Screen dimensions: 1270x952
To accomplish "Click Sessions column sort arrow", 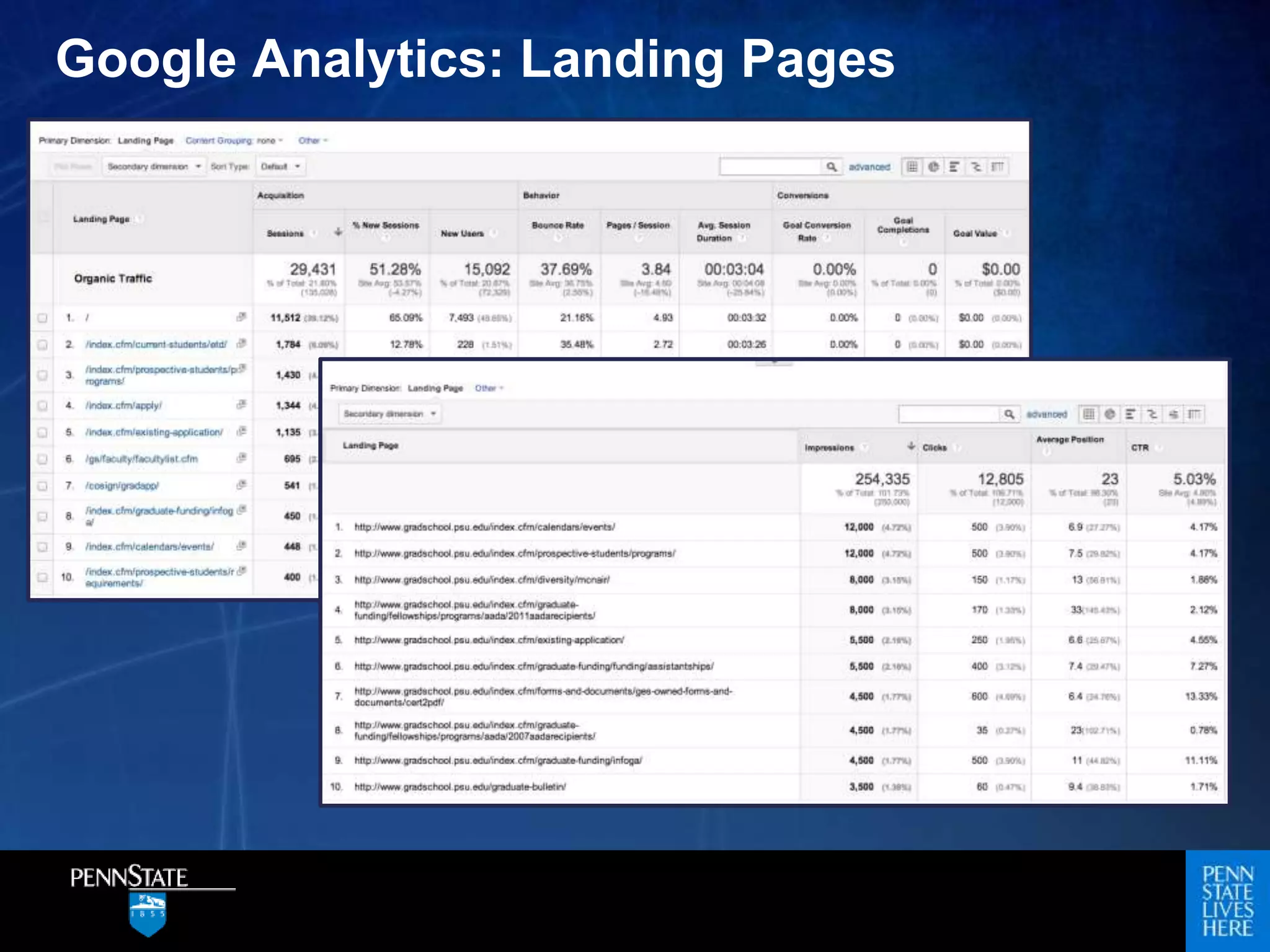I will pos(338,232).
